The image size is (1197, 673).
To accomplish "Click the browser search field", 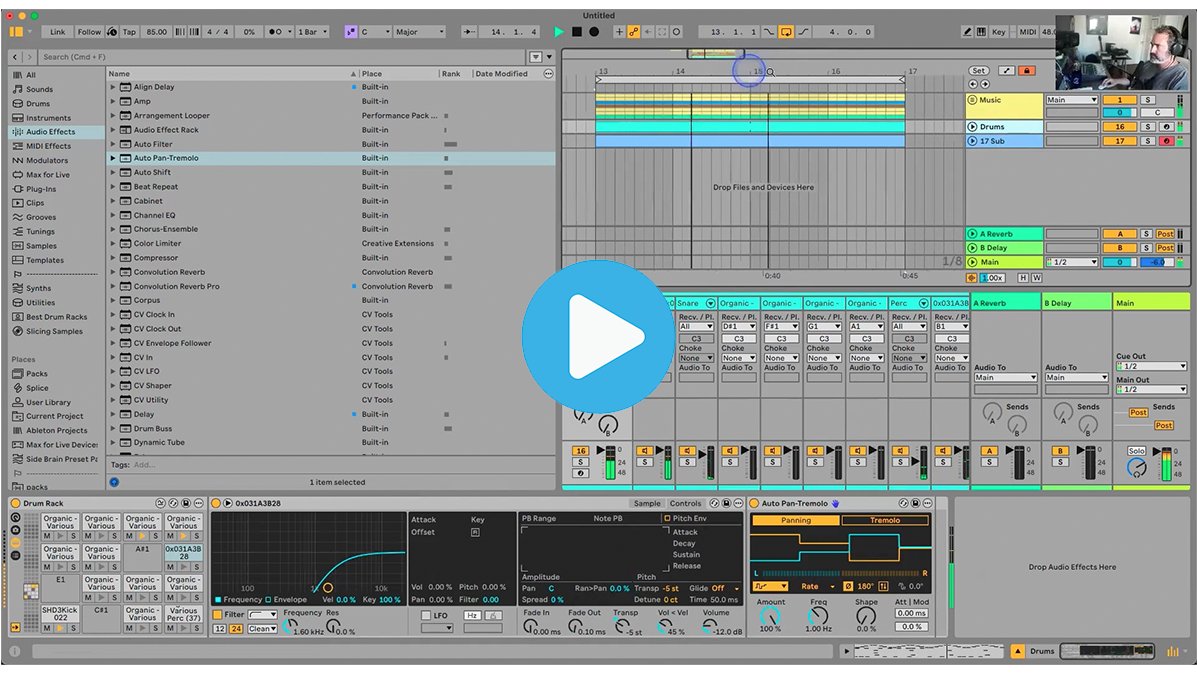I will [282, 56].
